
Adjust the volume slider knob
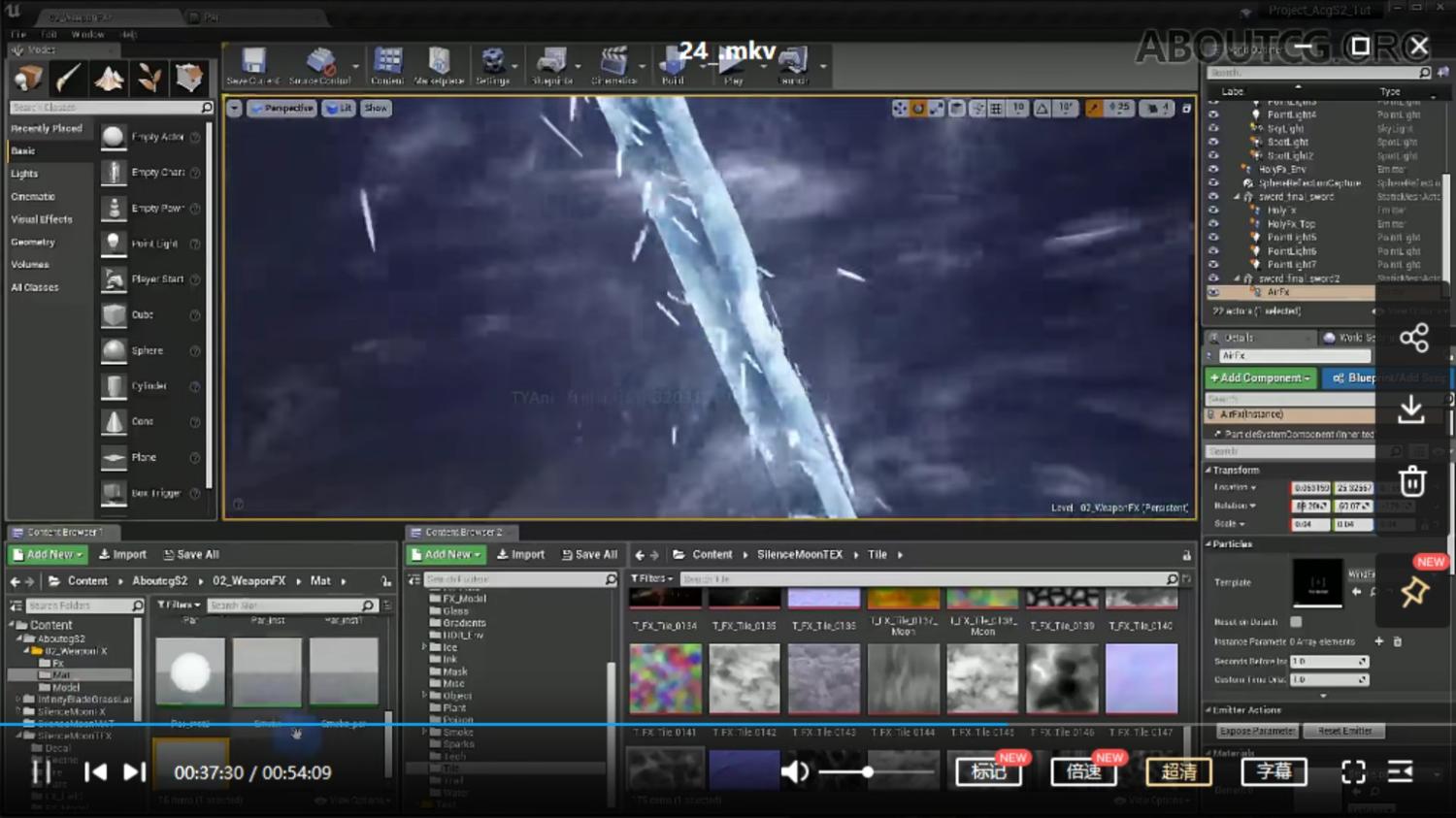[868, 772]
